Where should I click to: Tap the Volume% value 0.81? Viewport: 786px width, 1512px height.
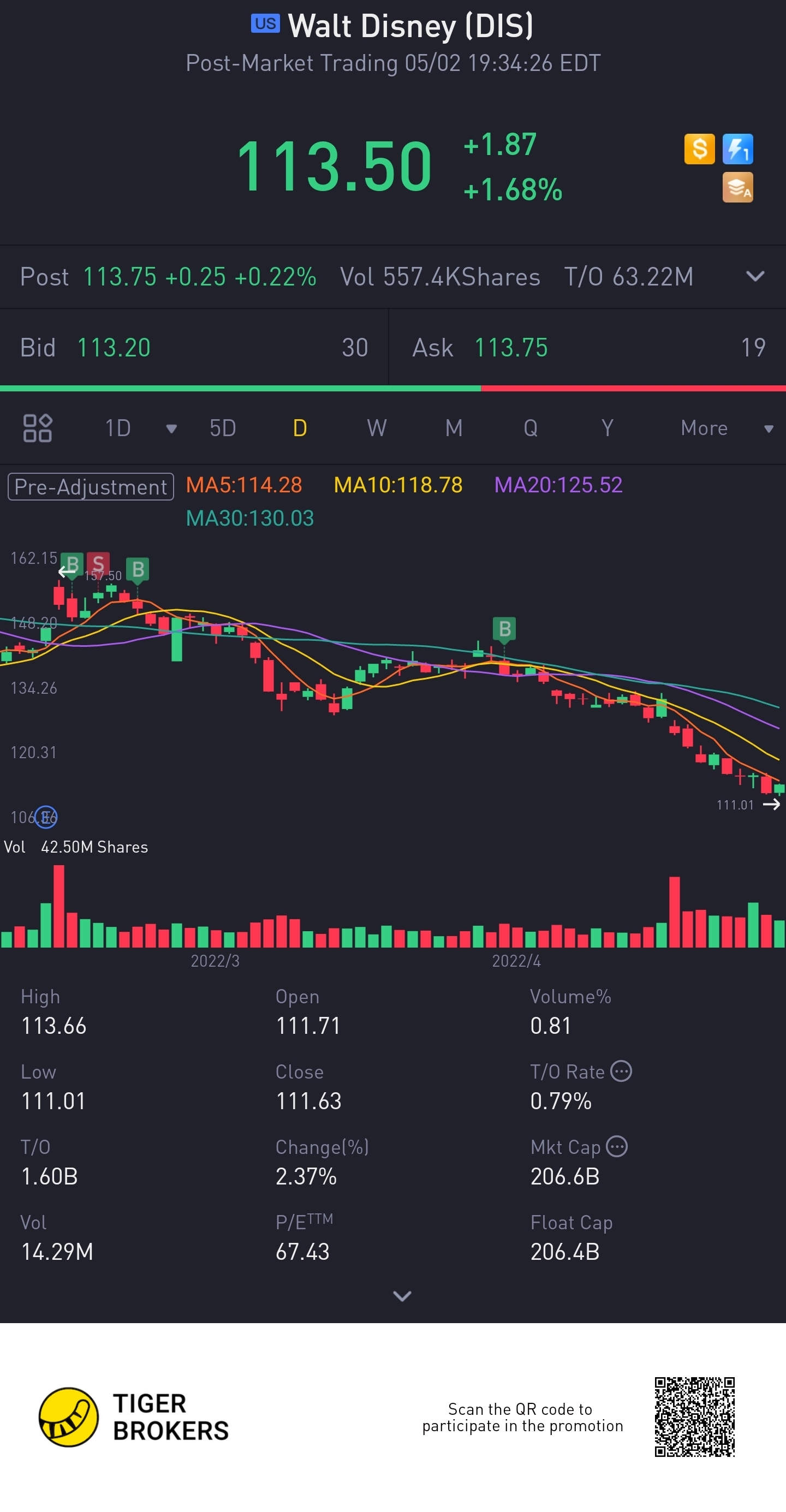551,1026
